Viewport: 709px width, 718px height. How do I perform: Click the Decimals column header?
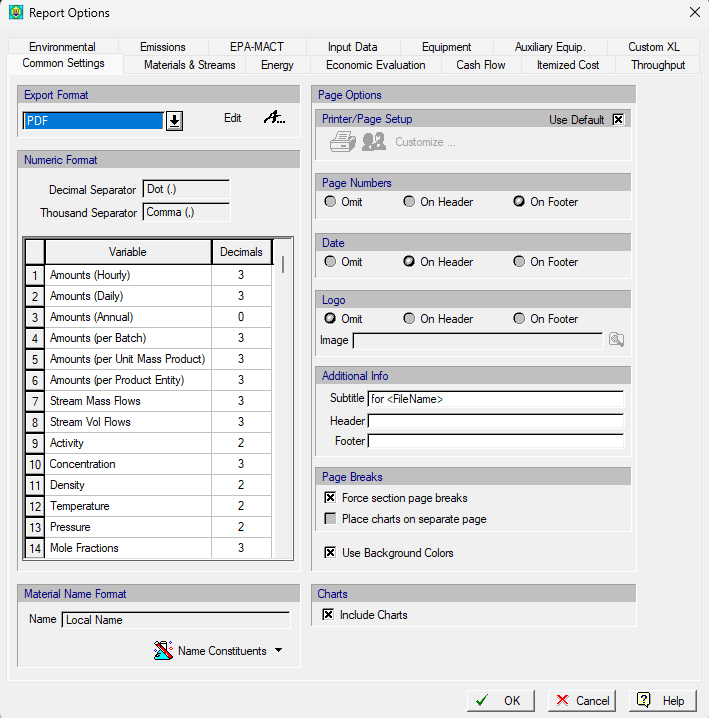(241, 252)
